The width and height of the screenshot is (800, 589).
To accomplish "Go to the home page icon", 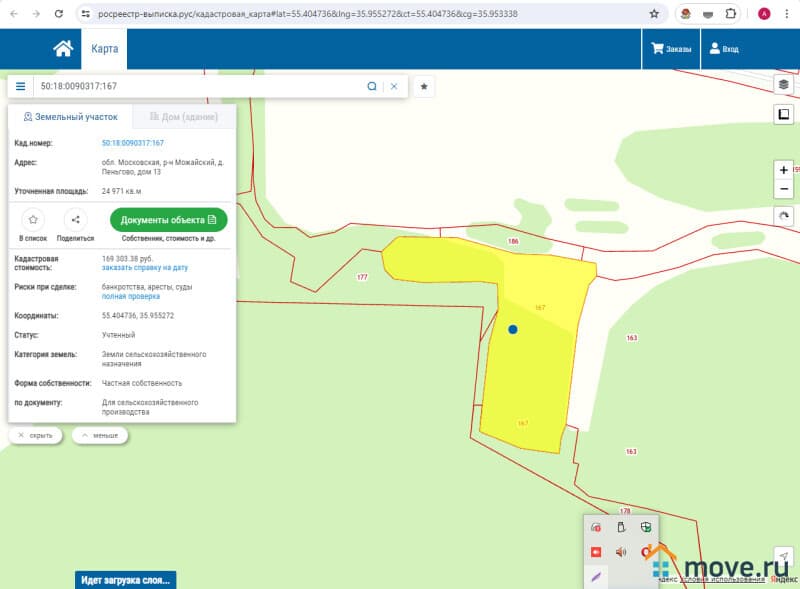I will 63,49.
